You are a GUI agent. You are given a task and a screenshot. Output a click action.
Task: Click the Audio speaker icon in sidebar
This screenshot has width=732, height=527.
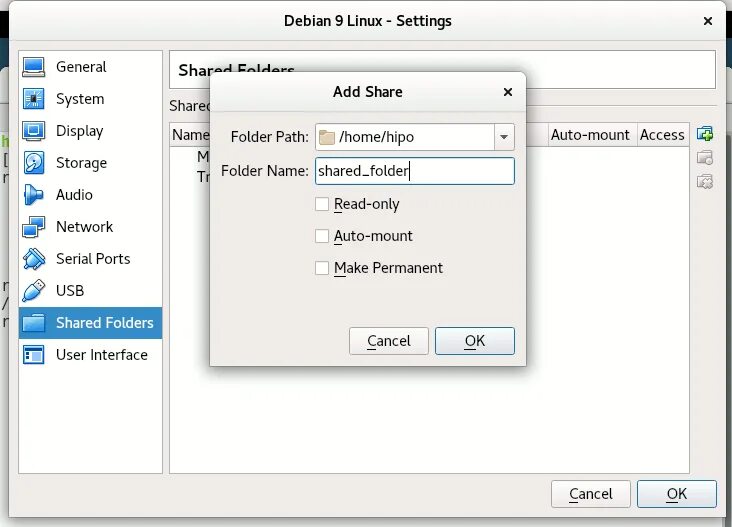(x=34, y=195)
